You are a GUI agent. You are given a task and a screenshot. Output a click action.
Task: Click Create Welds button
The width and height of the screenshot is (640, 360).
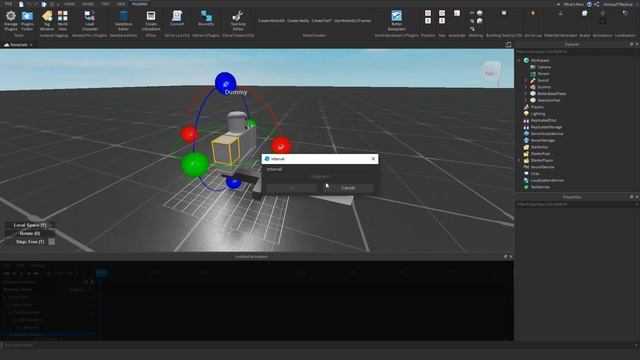[x=298, y=20]
